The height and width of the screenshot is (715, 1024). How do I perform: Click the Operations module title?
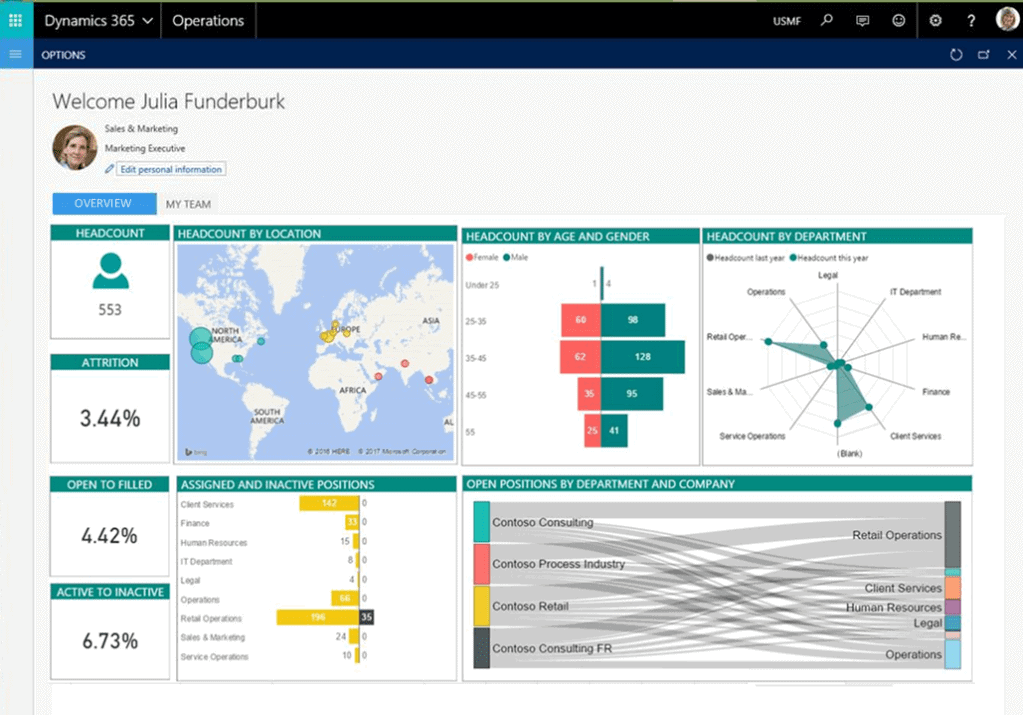[208, 20]
